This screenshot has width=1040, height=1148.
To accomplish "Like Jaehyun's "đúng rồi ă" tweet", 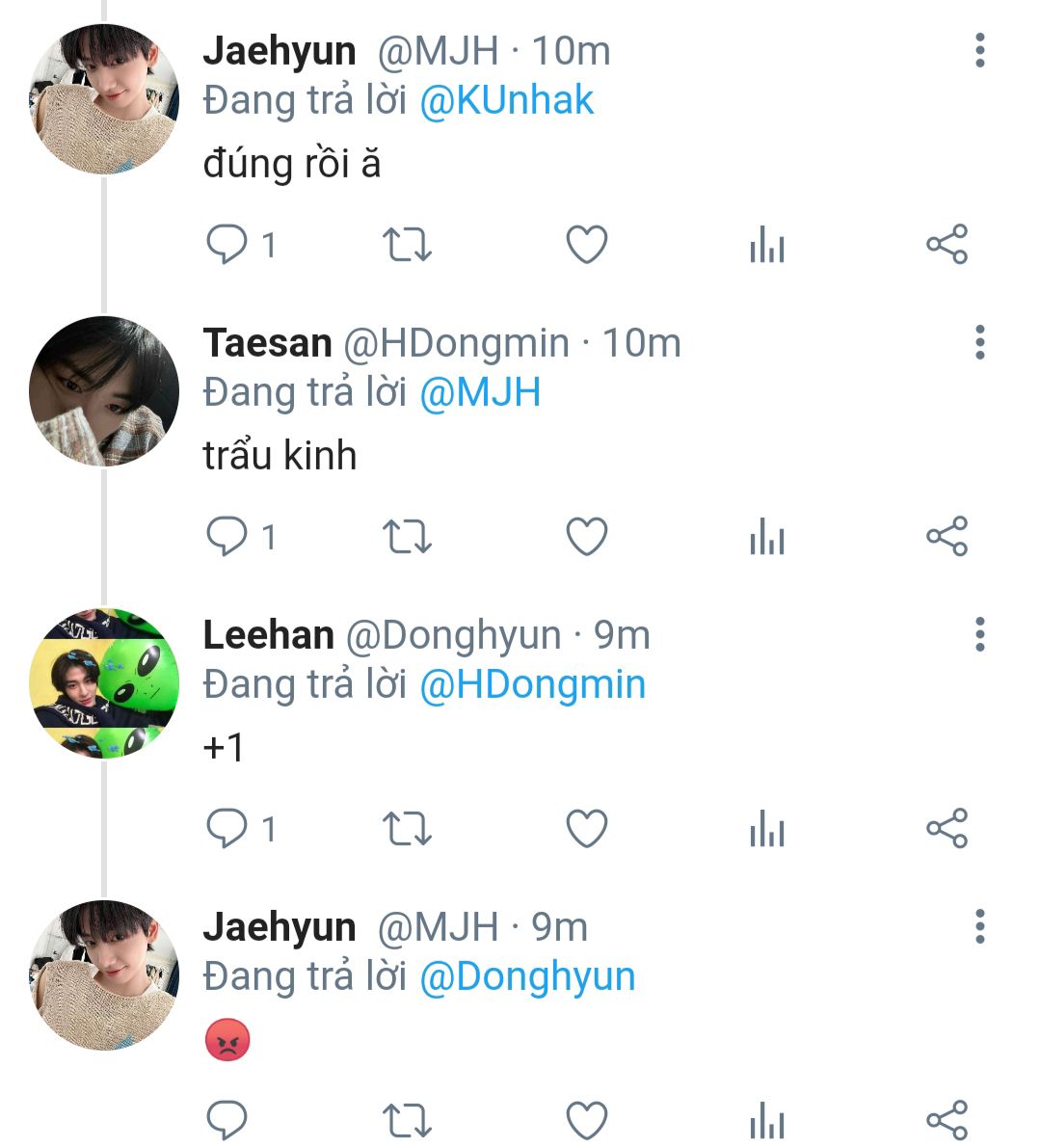I will pos(586,245).
